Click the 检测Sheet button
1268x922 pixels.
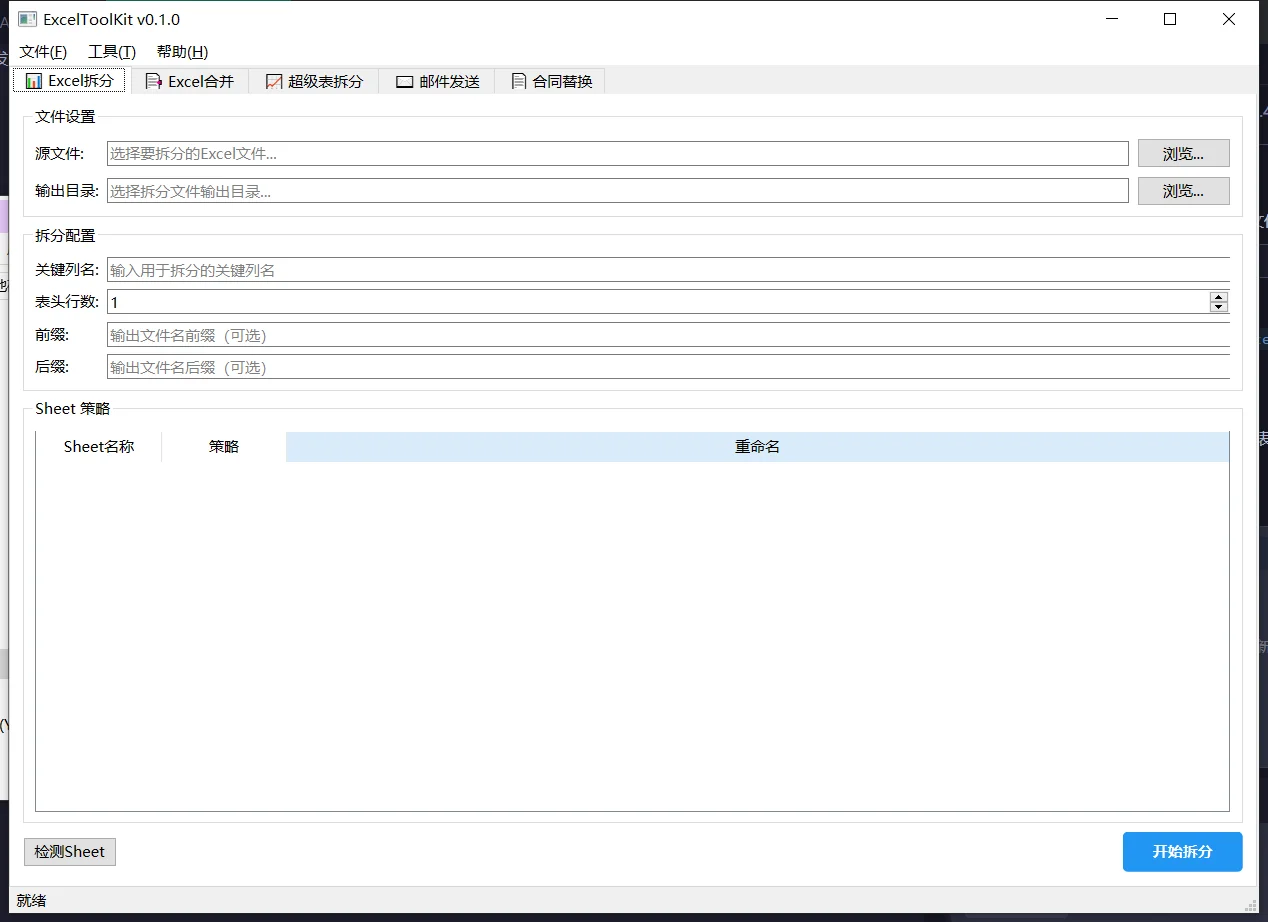point(70,852)
